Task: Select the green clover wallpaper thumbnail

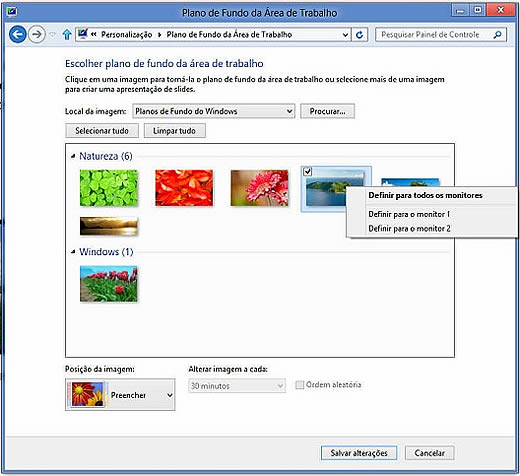Action: click(109, 188)
